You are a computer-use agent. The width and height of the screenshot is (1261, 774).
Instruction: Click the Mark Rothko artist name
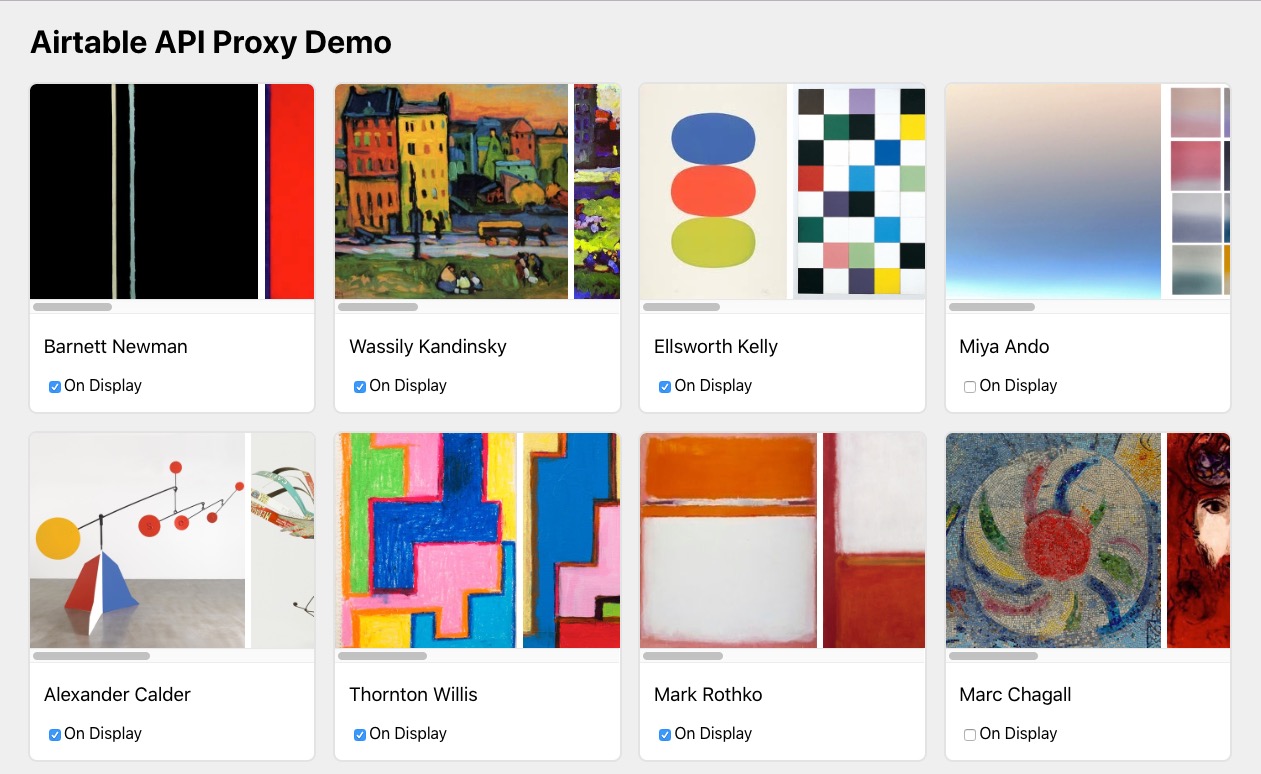[708, 695]
